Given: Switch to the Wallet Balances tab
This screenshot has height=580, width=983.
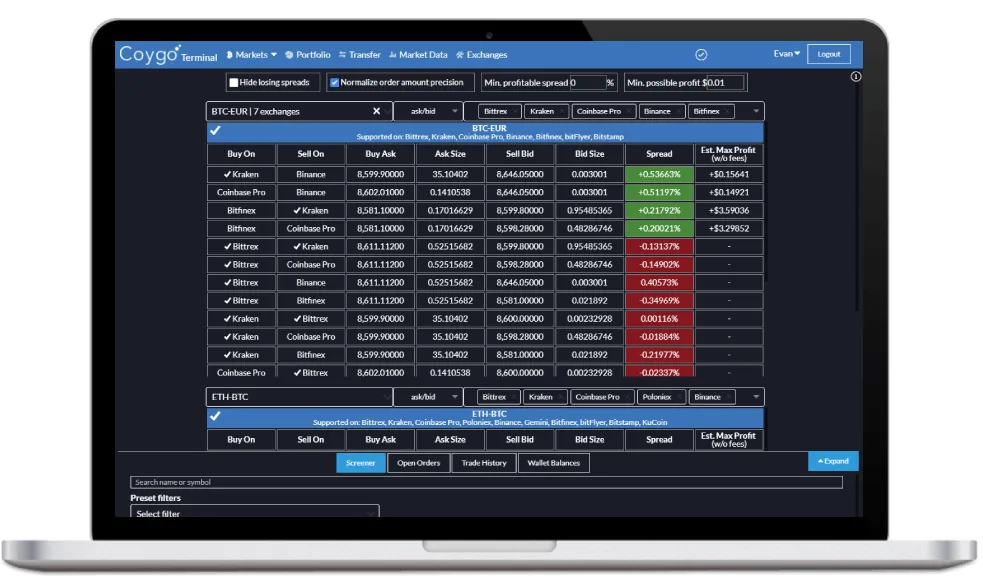Looking at the screenshot, I should click(554, 463).
